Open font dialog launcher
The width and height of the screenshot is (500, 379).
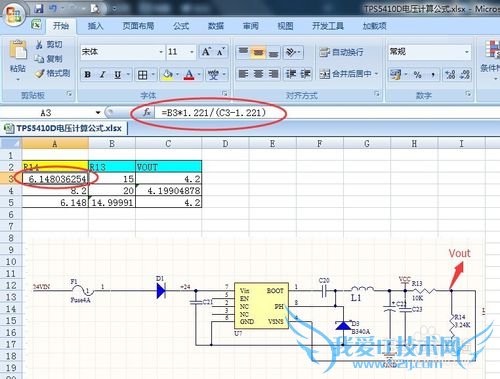click(x=225, y=94)
